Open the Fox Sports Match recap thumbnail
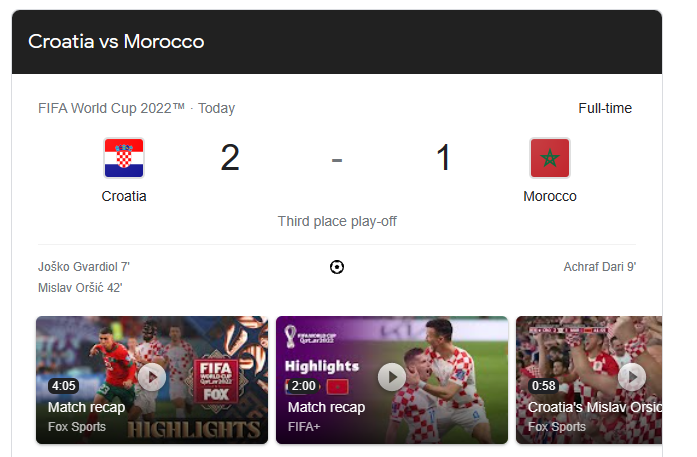 tap(152, 380)
